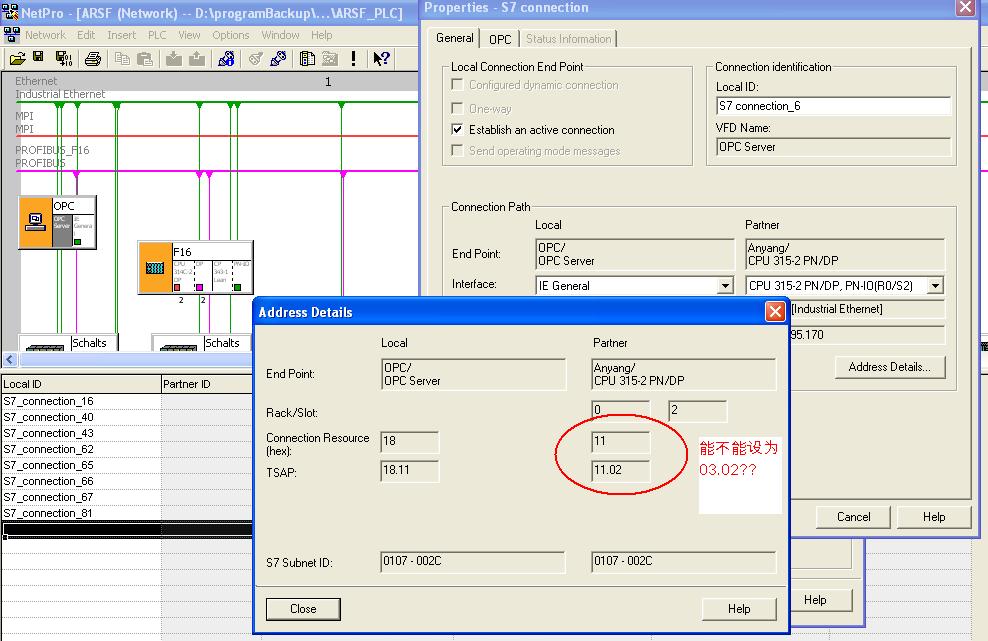Select the PN-IO module in F16

click(242, 275)
